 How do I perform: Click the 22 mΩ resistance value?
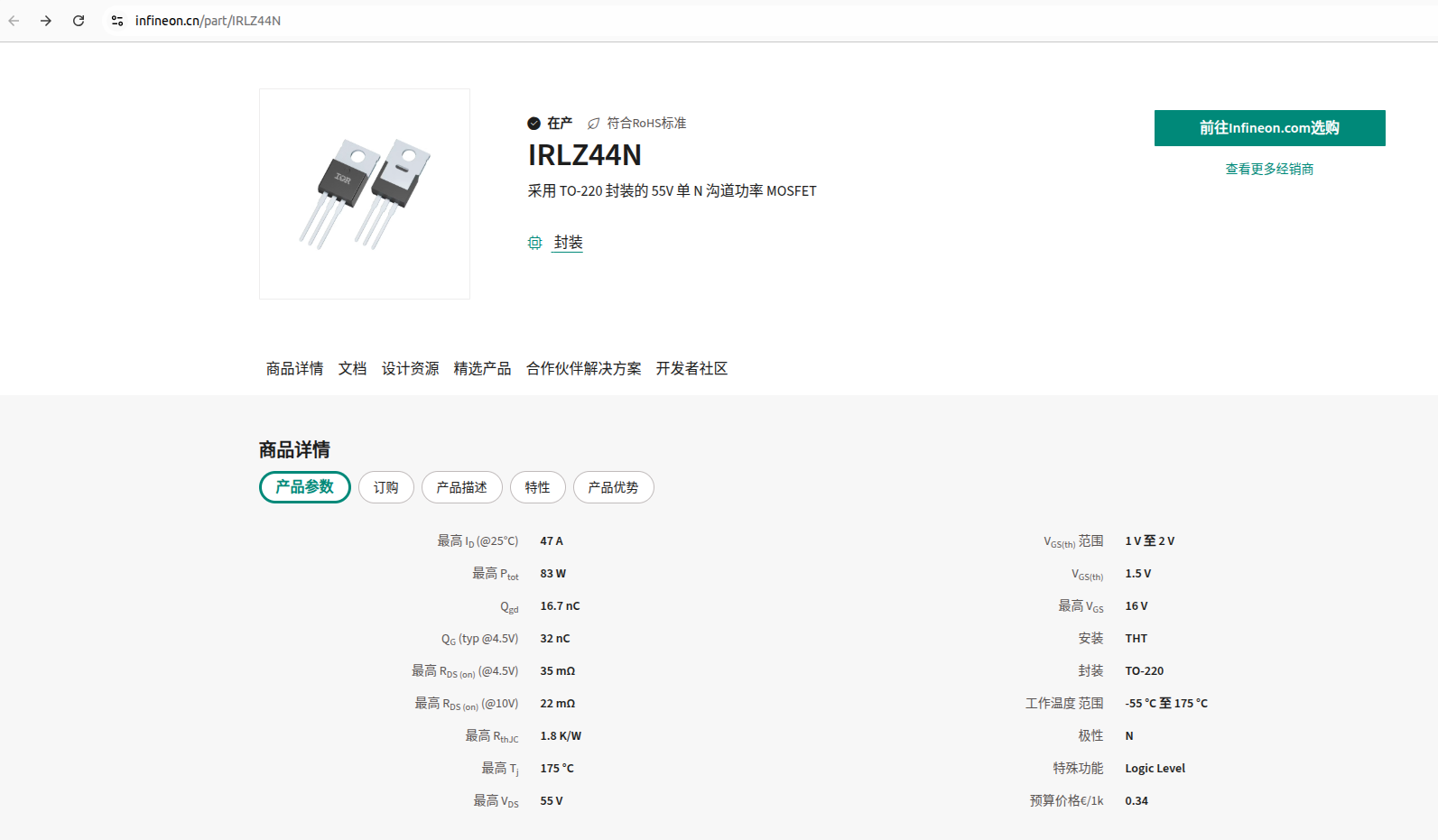[x=558, y=704]
